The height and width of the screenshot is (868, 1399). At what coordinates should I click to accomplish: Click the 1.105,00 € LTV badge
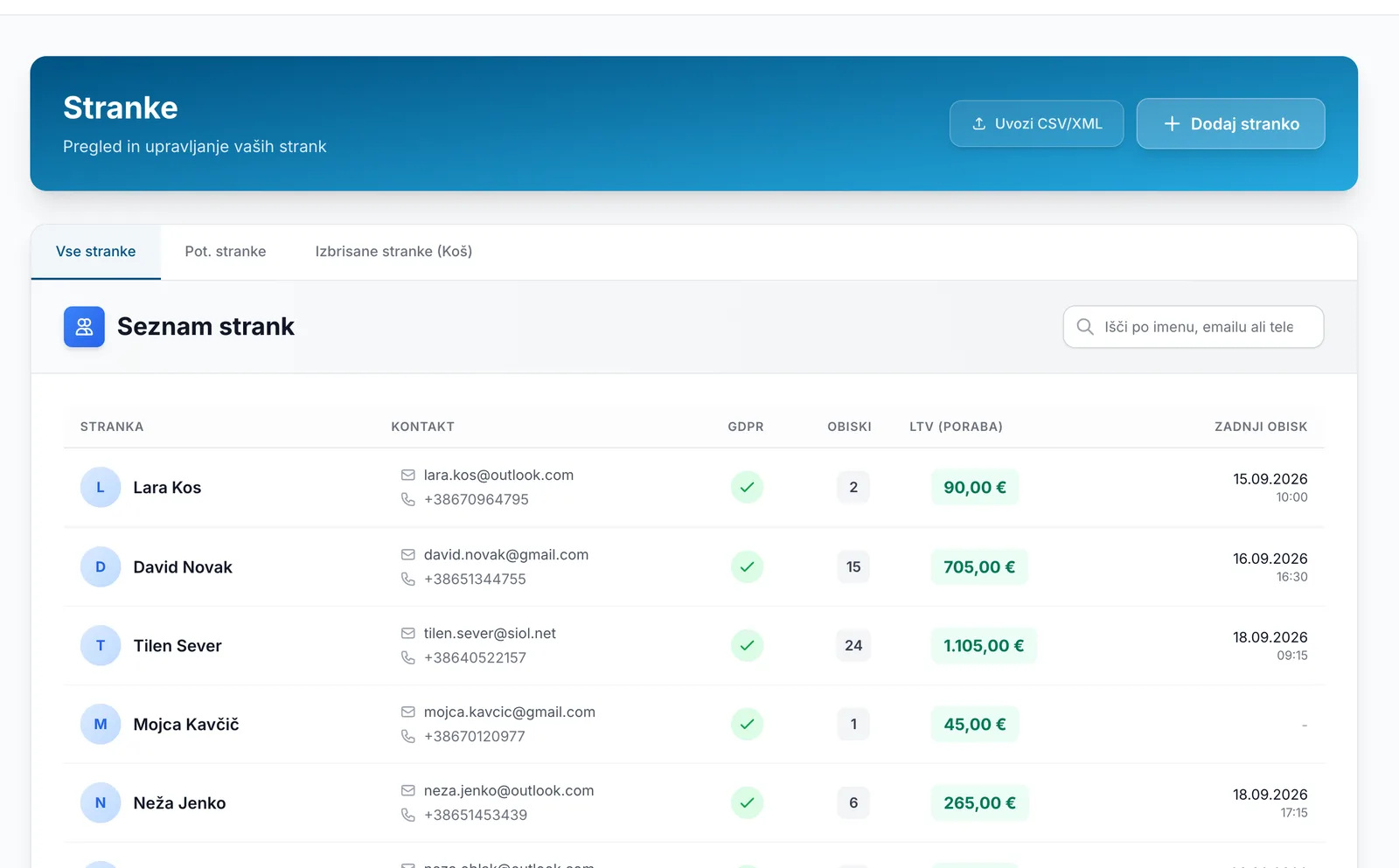tap(984, 646)
